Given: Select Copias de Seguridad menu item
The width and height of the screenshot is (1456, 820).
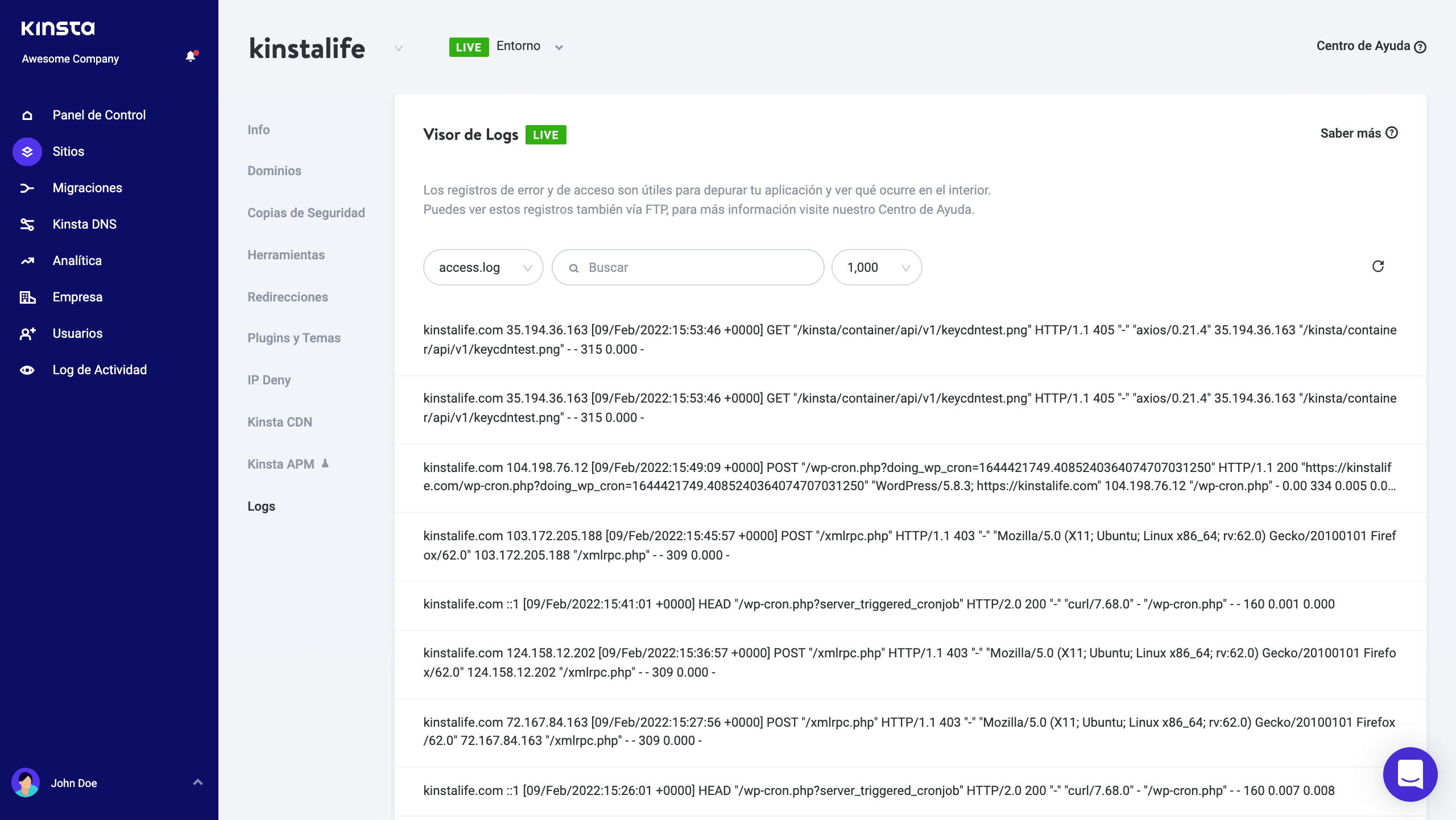Looking at the screenshot, I should click(x=306, y=212).
